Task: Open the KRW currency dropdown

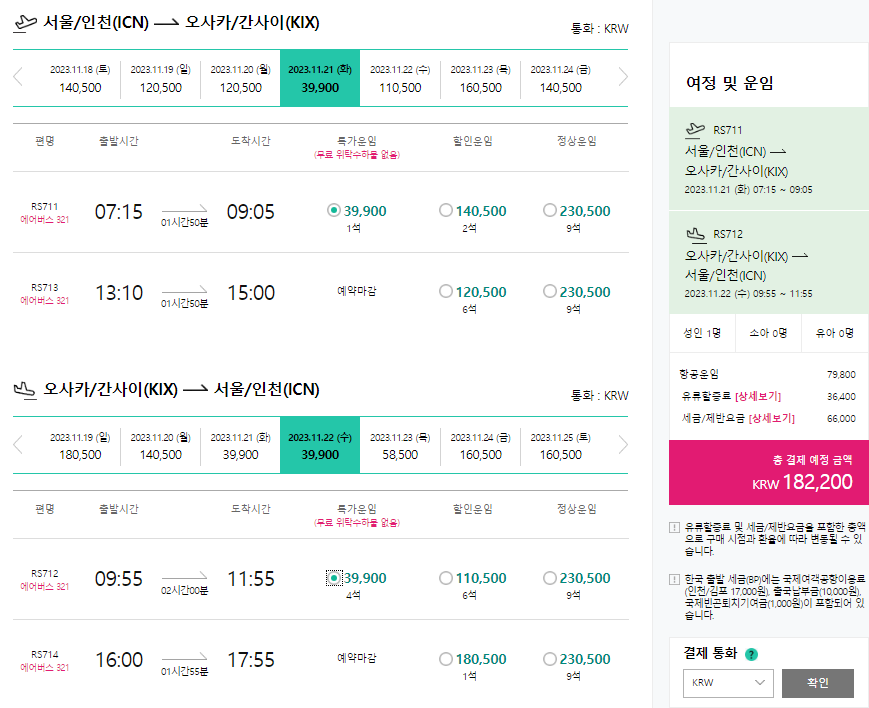Action: pos(727,683)
